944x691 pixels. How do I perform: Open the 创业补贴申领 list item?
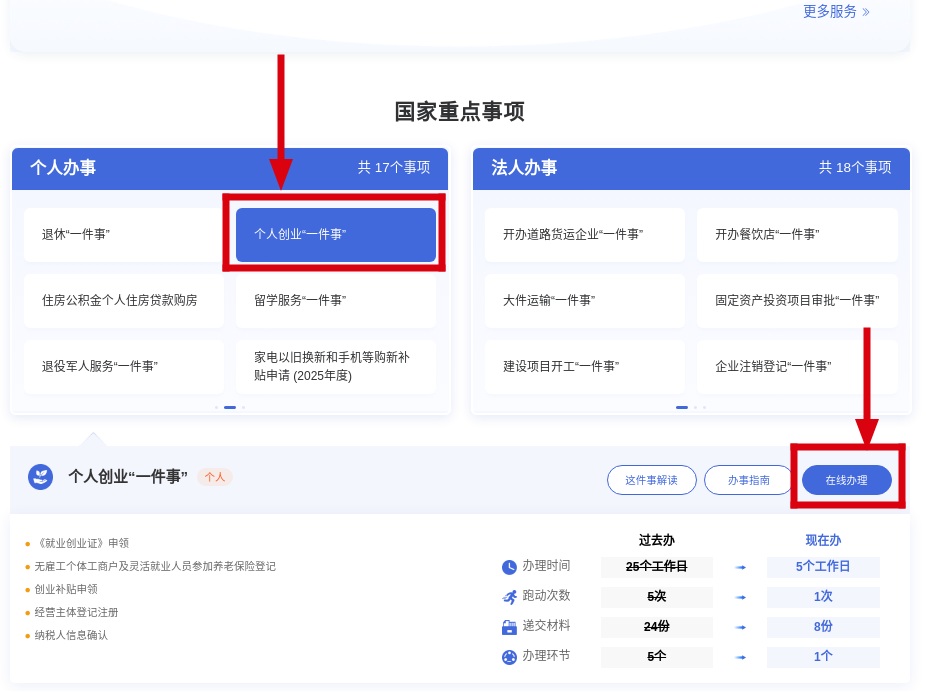coord(66,589)
